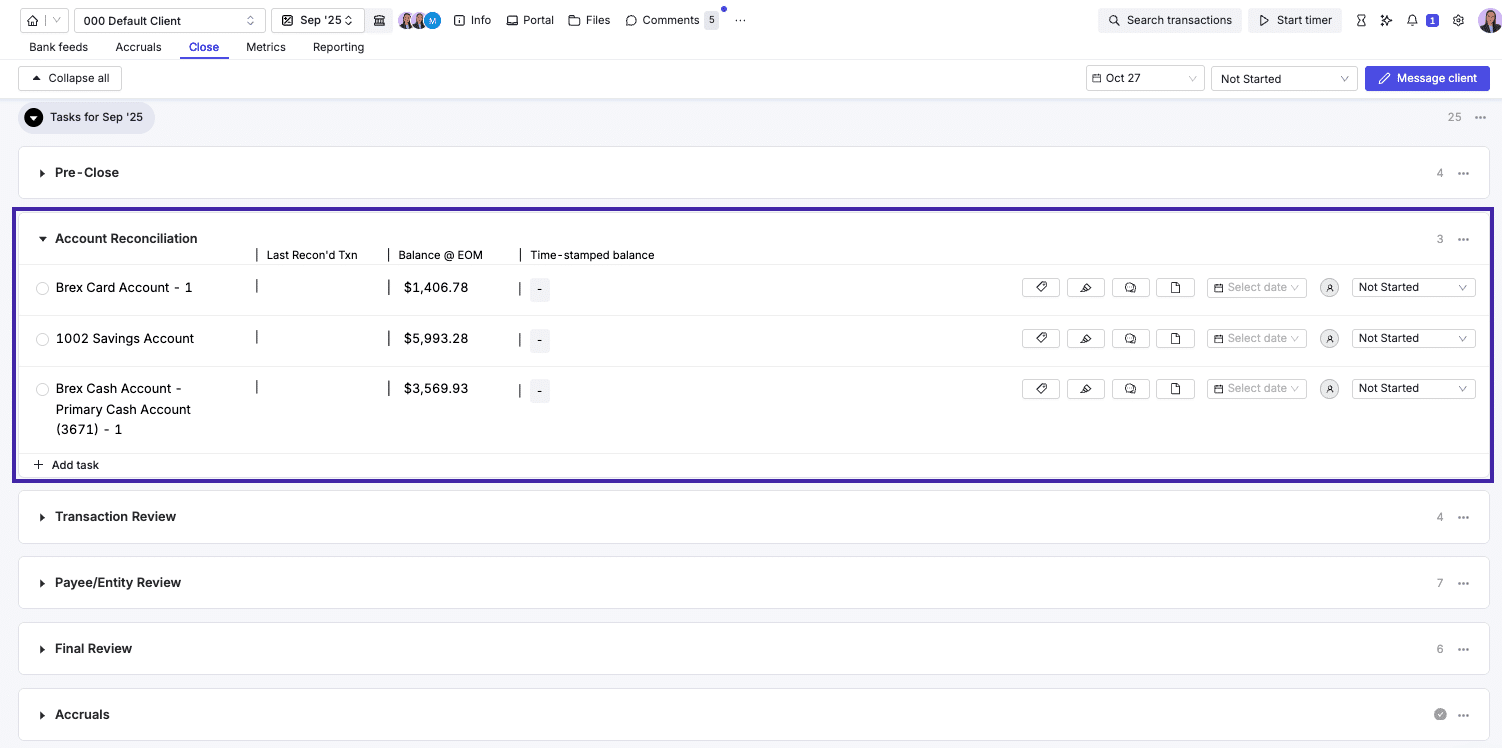Toggle completion circle on Tasks for Sep '25
This screenshot has height=748, width=1502.
pyautogui.click(x=33, y=117)
